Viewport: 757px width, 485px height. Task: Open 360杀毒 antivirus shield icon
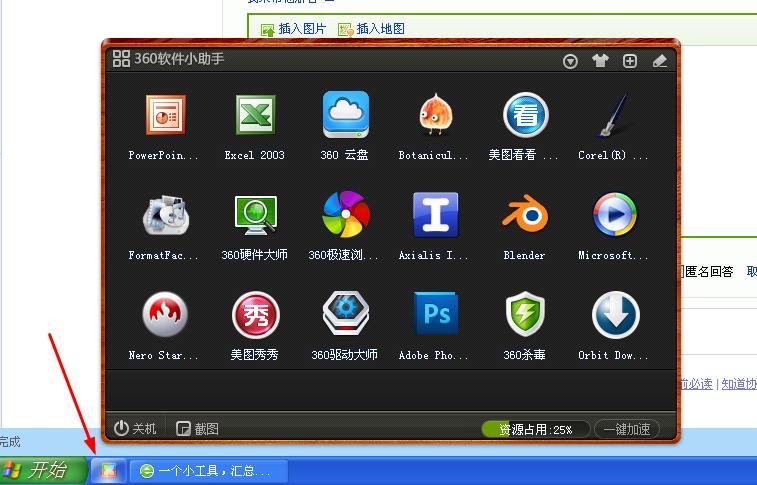point(525,314)
